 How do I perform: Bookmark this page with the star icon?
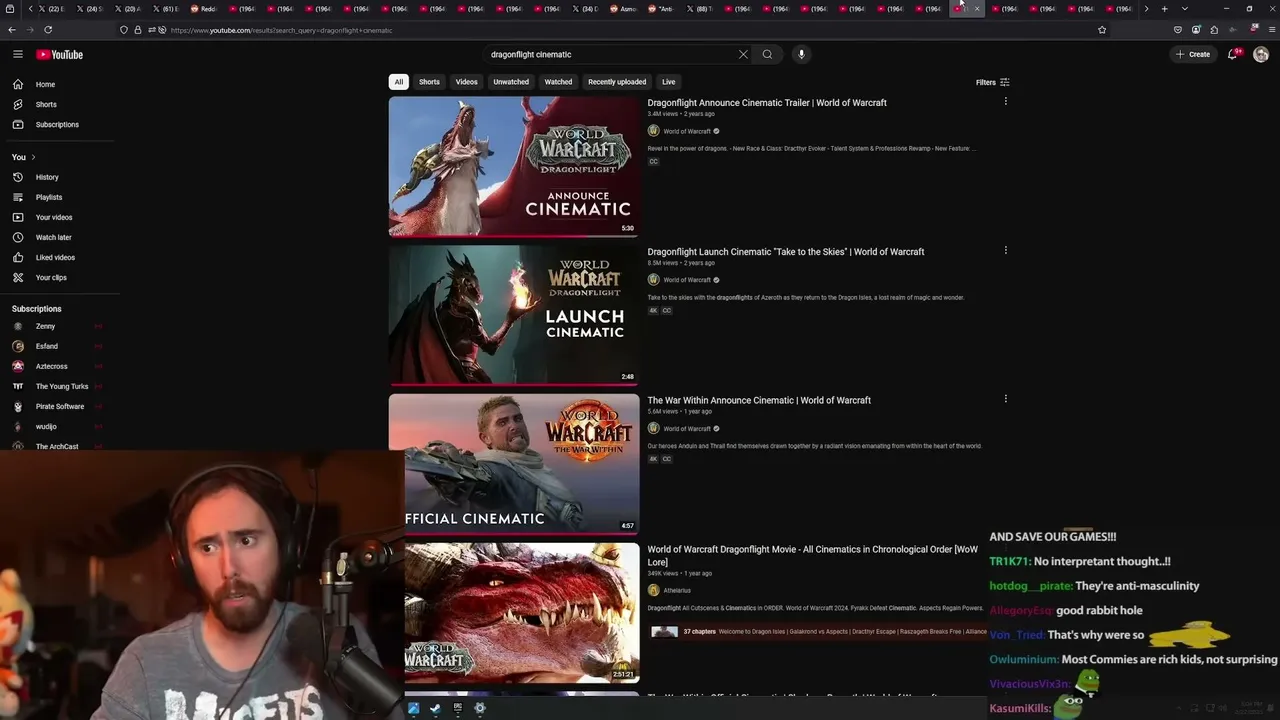point(1102,30)
